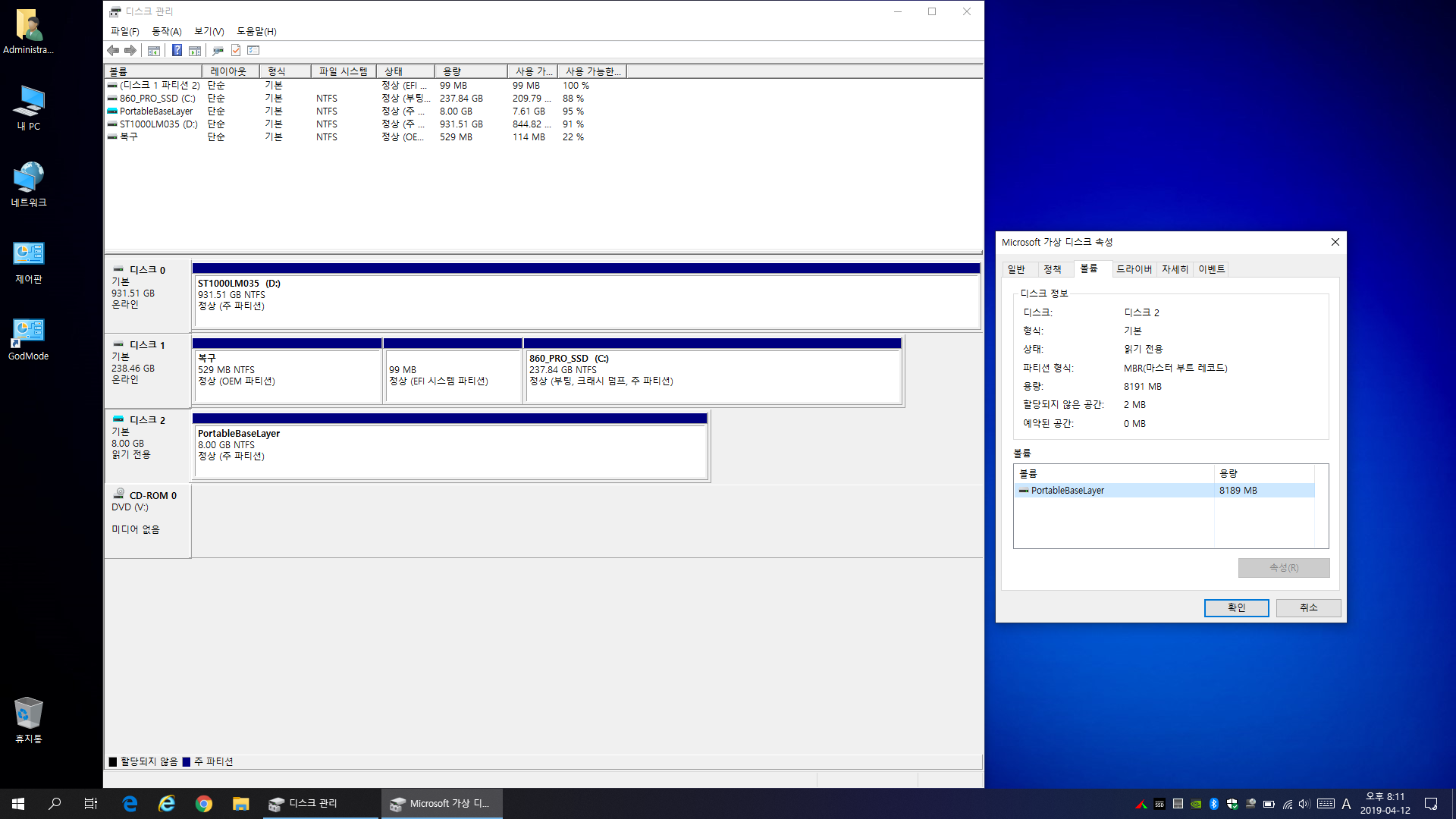Switch to the 자세히 tab

click(1175, 269)
